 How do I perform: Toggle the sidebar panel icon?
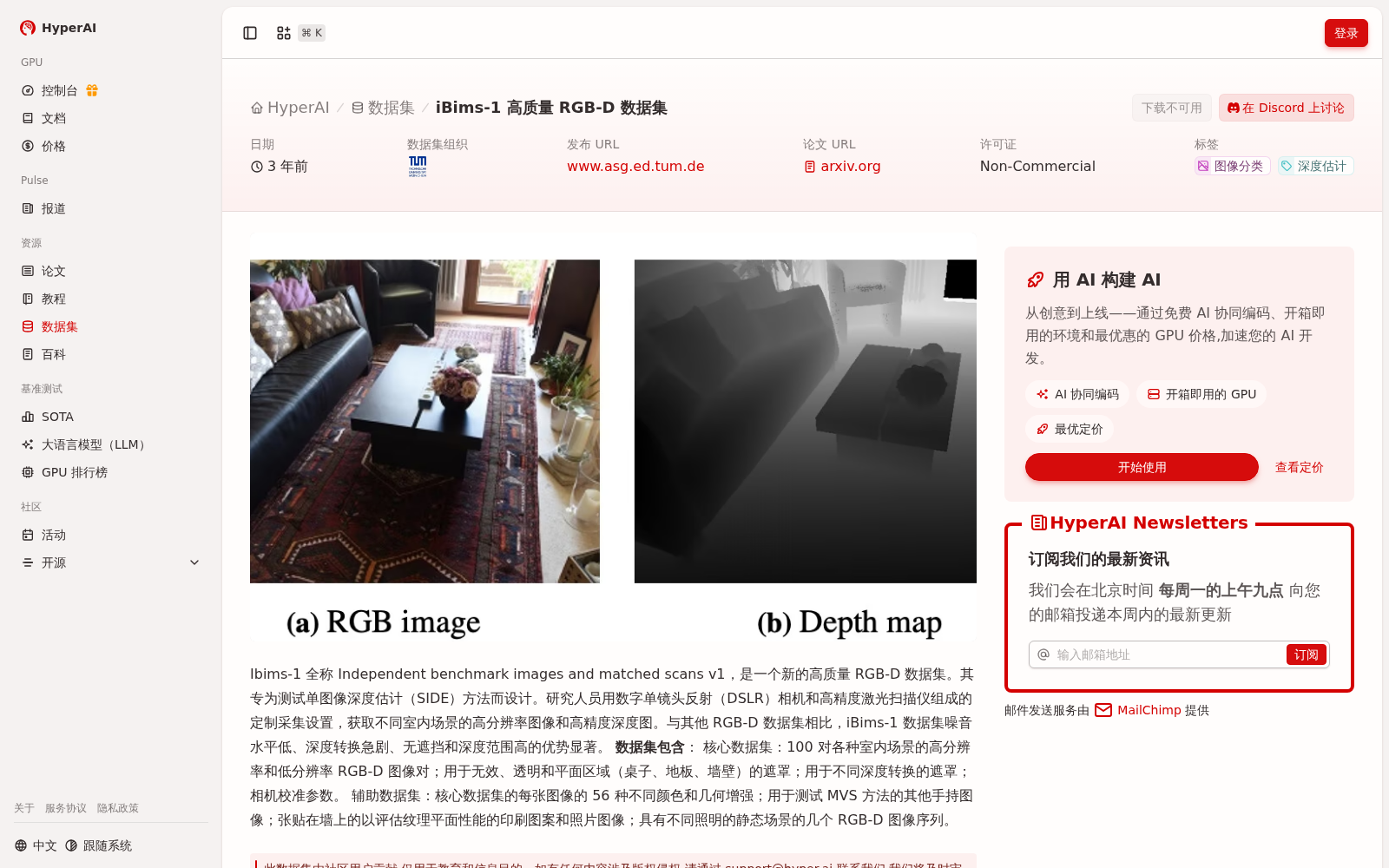250,33
